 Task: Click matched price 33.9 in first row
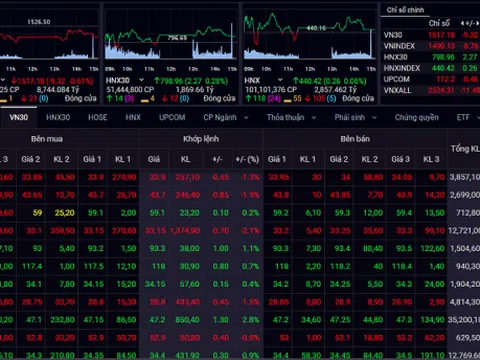[158, 177]
